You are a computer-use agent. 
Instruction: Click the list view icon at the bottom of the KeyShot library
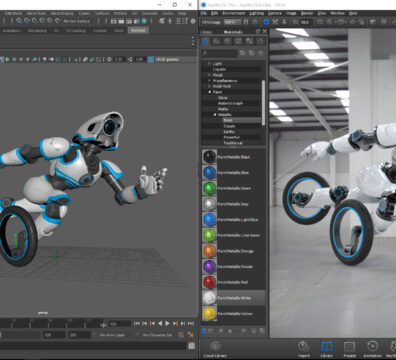coord(204,331)
